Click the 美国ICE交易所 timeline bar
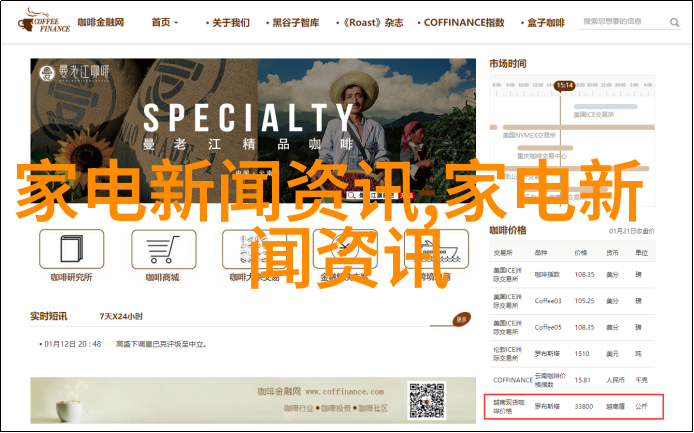Screen dimensions: 694x433 (x=605, y=107)
